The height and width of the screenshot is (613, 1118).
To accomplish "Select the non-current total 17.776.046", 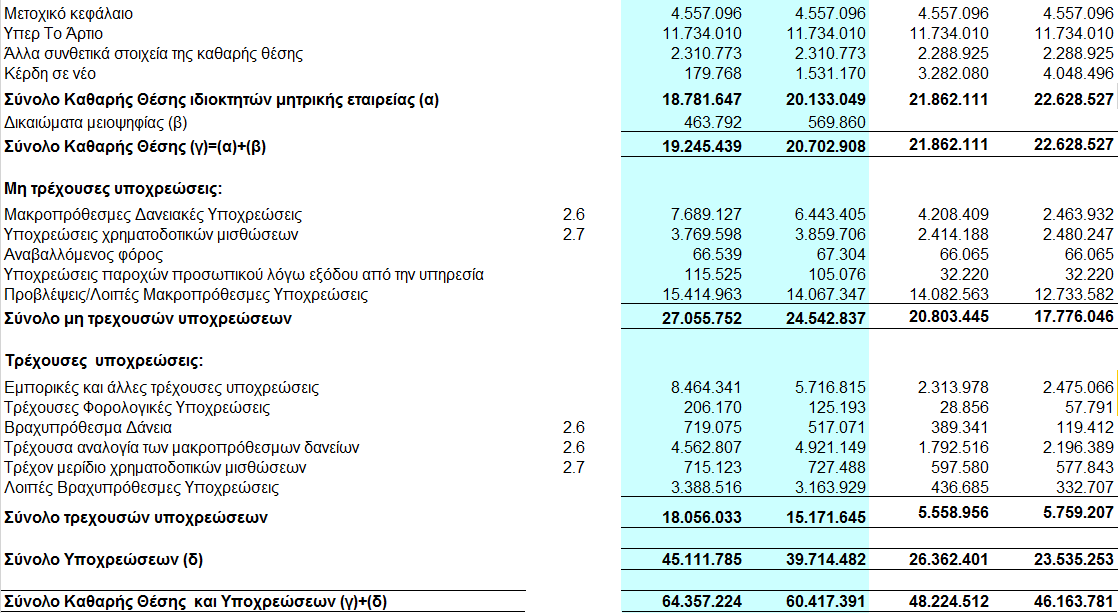I will (1074, 316).
